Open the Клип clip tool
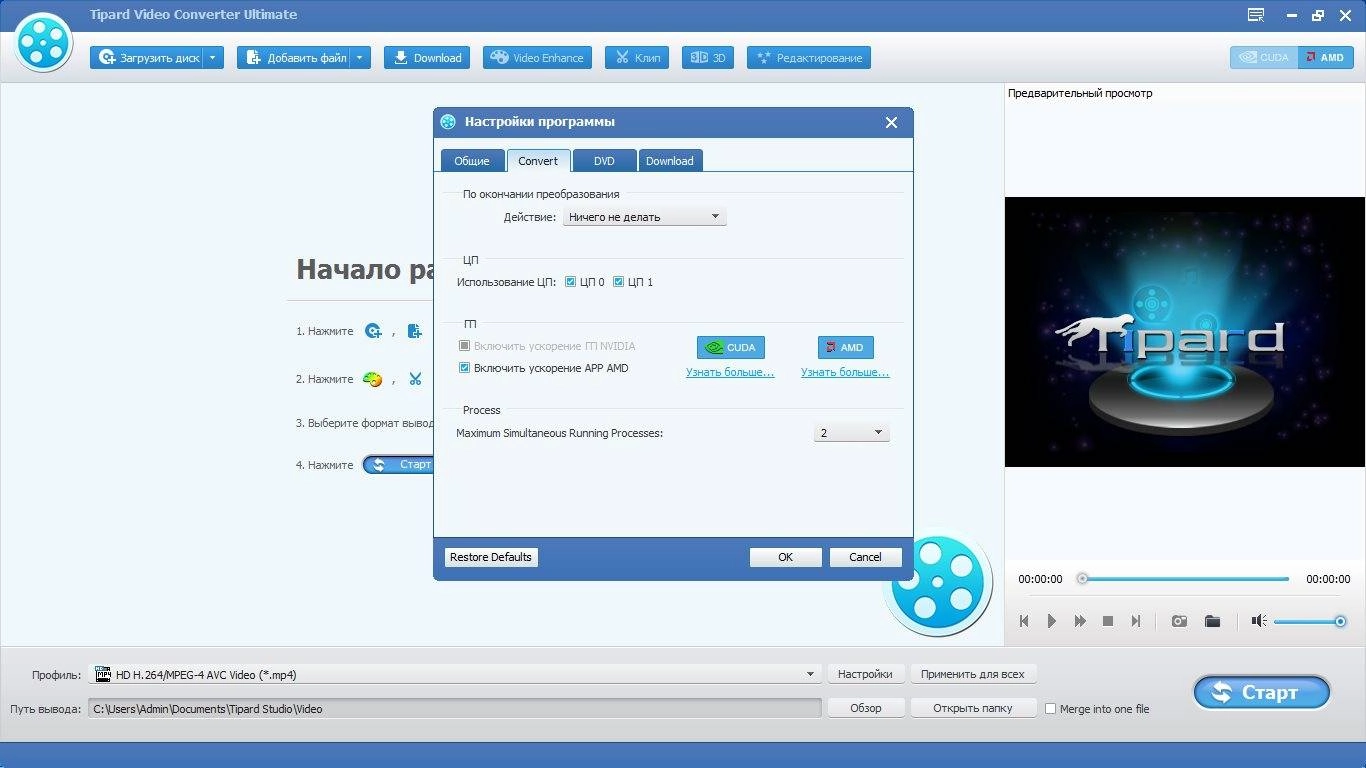Viewport: 1366px width, 768px height. pos(637,58)
